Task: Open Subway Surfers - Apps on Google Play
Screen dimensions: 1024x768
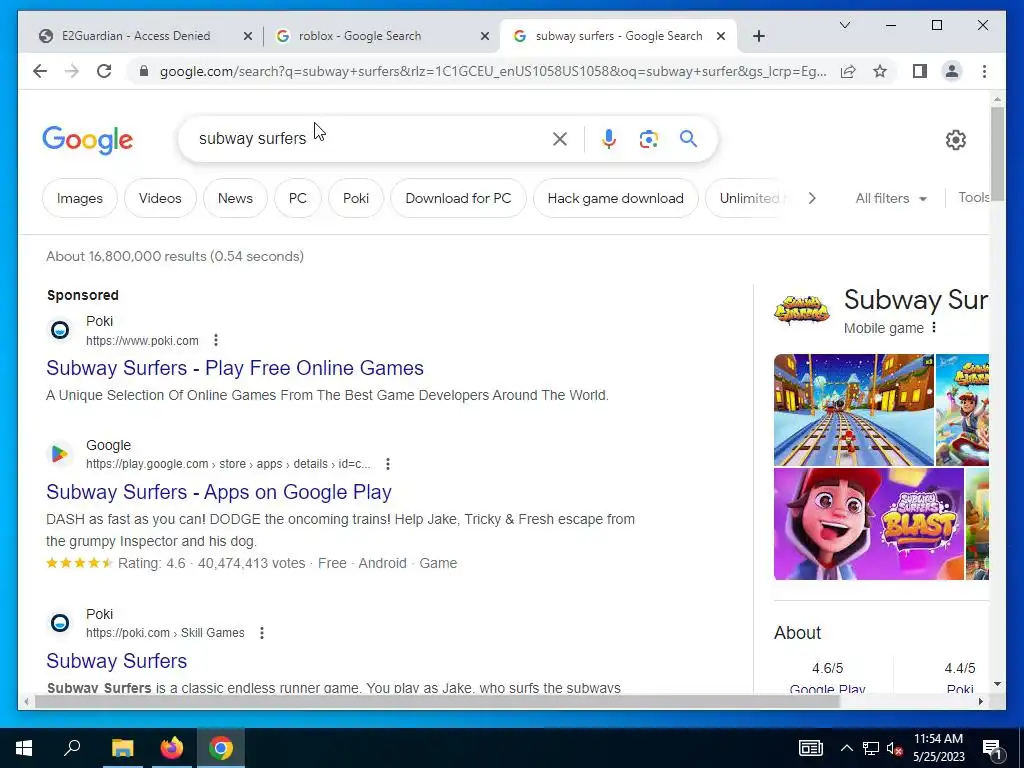Action: pyautogui.click(x=219, y=492)
